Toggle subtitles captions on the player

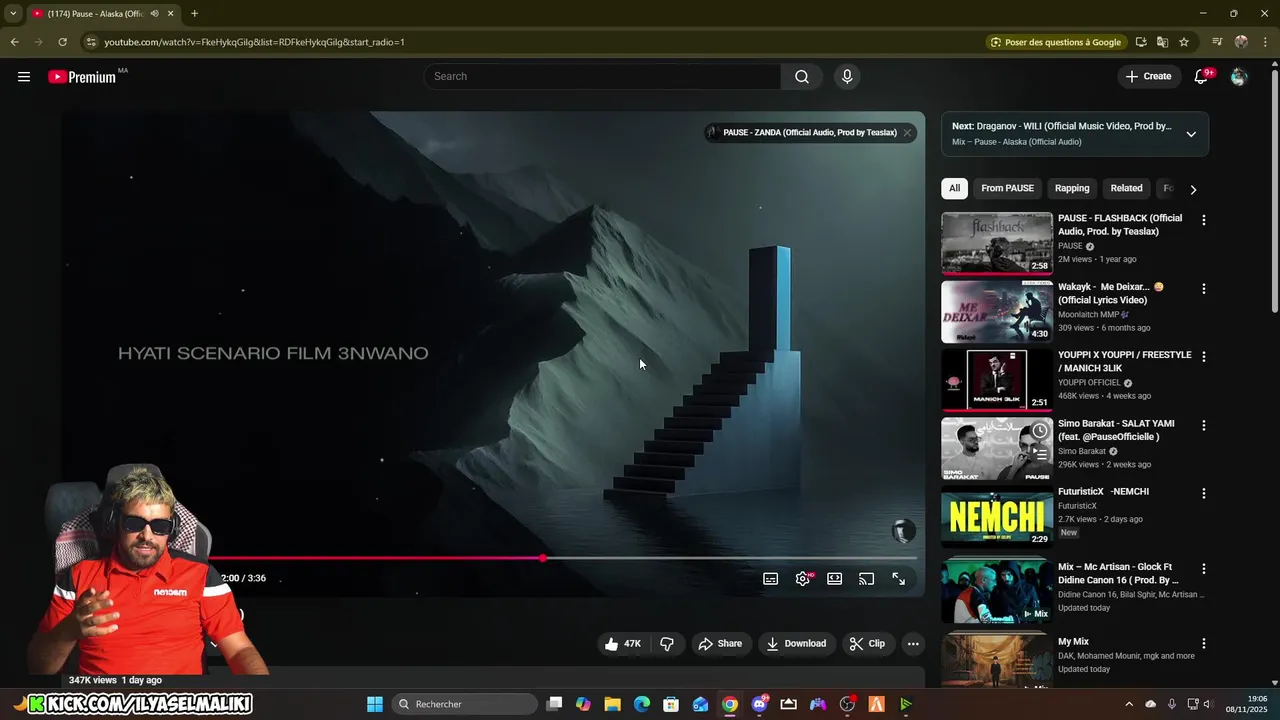tap(771, 579)
